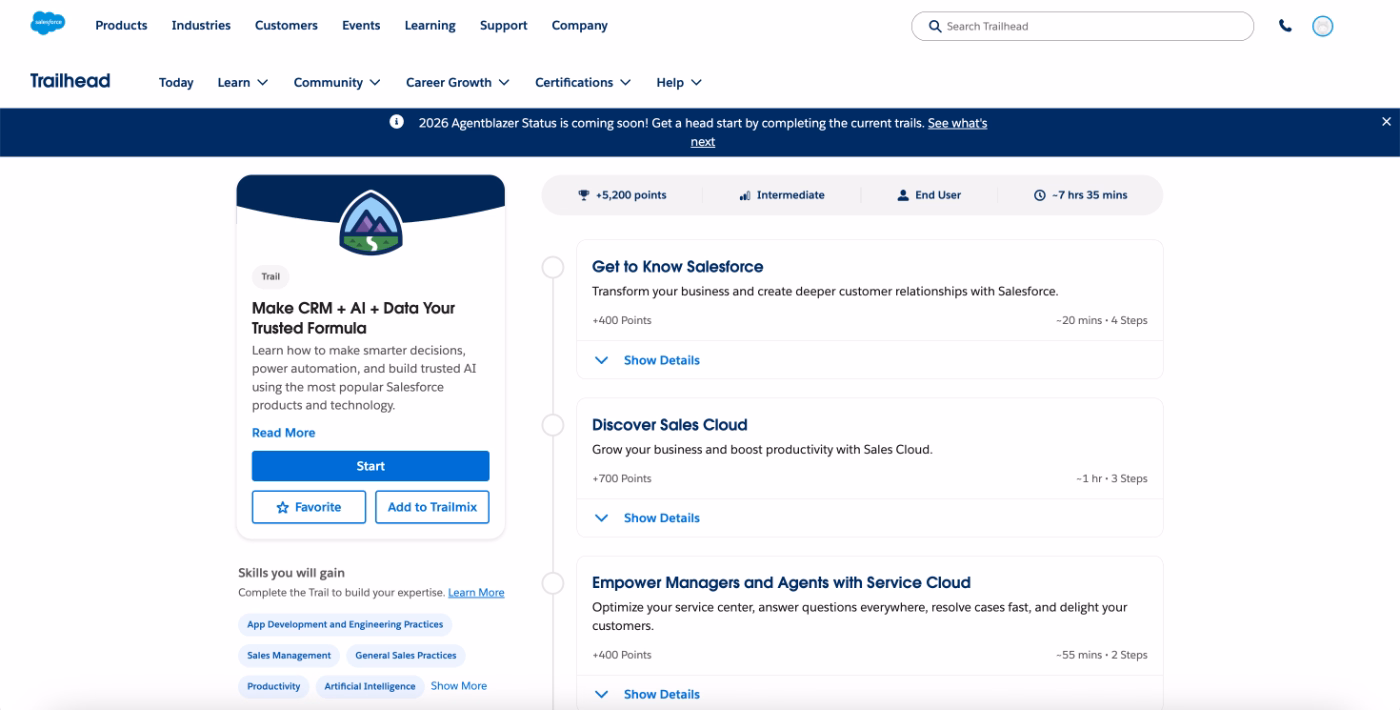Click the trophy points icon
This screenshot has width=1400, height=710.
click(x=584, y=195)
